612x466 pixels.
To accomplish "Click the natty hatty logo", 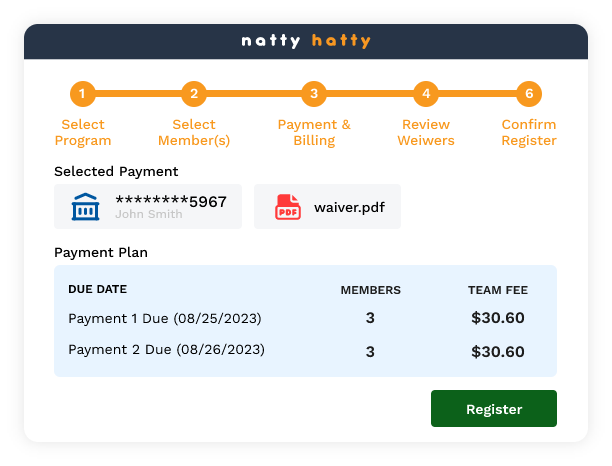I will pyautogui.click(x=306, y=41).
